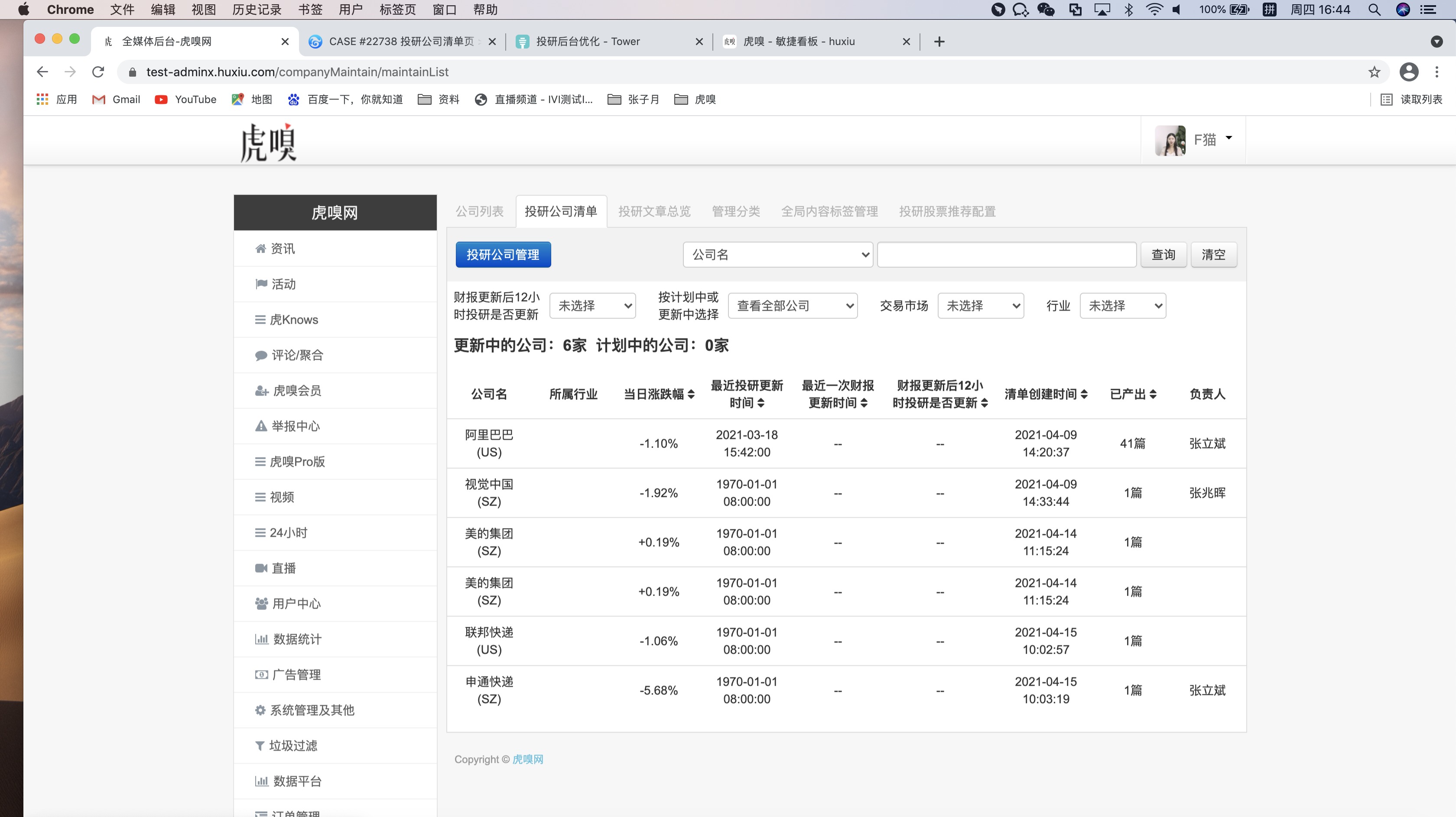Image resolution: width=1456 pixels, height=817 pixels.
Task: Open the 公司名 search type dropdown
Action: 778,255
